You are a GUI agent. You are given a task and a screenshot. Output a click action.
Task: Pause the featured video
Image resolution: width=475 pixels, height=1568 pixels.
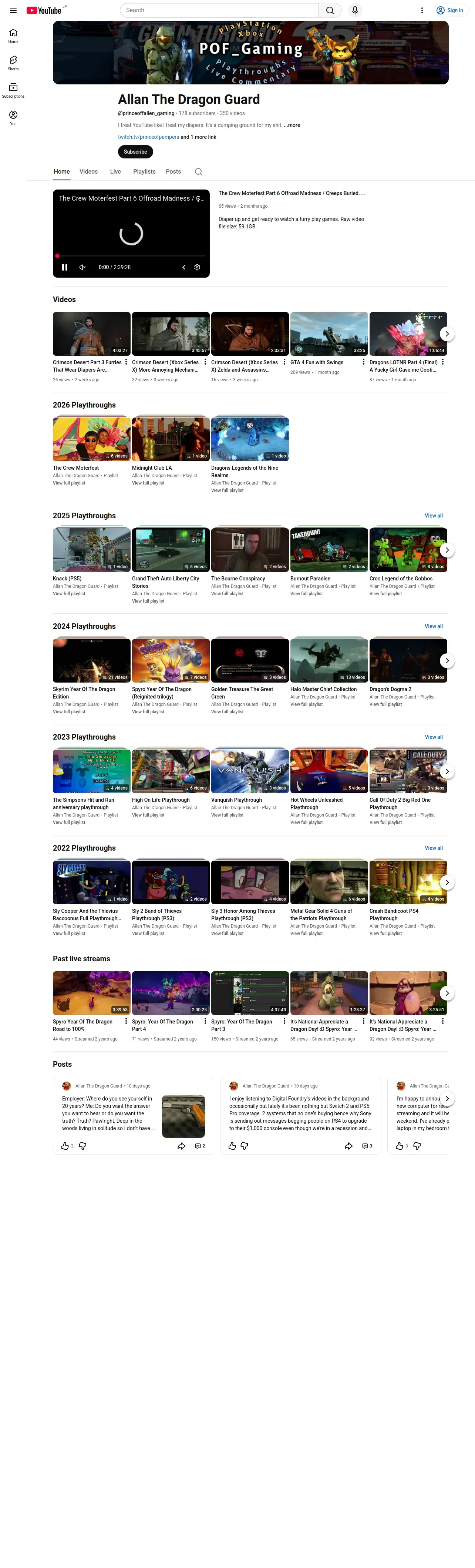click(64, 267)
